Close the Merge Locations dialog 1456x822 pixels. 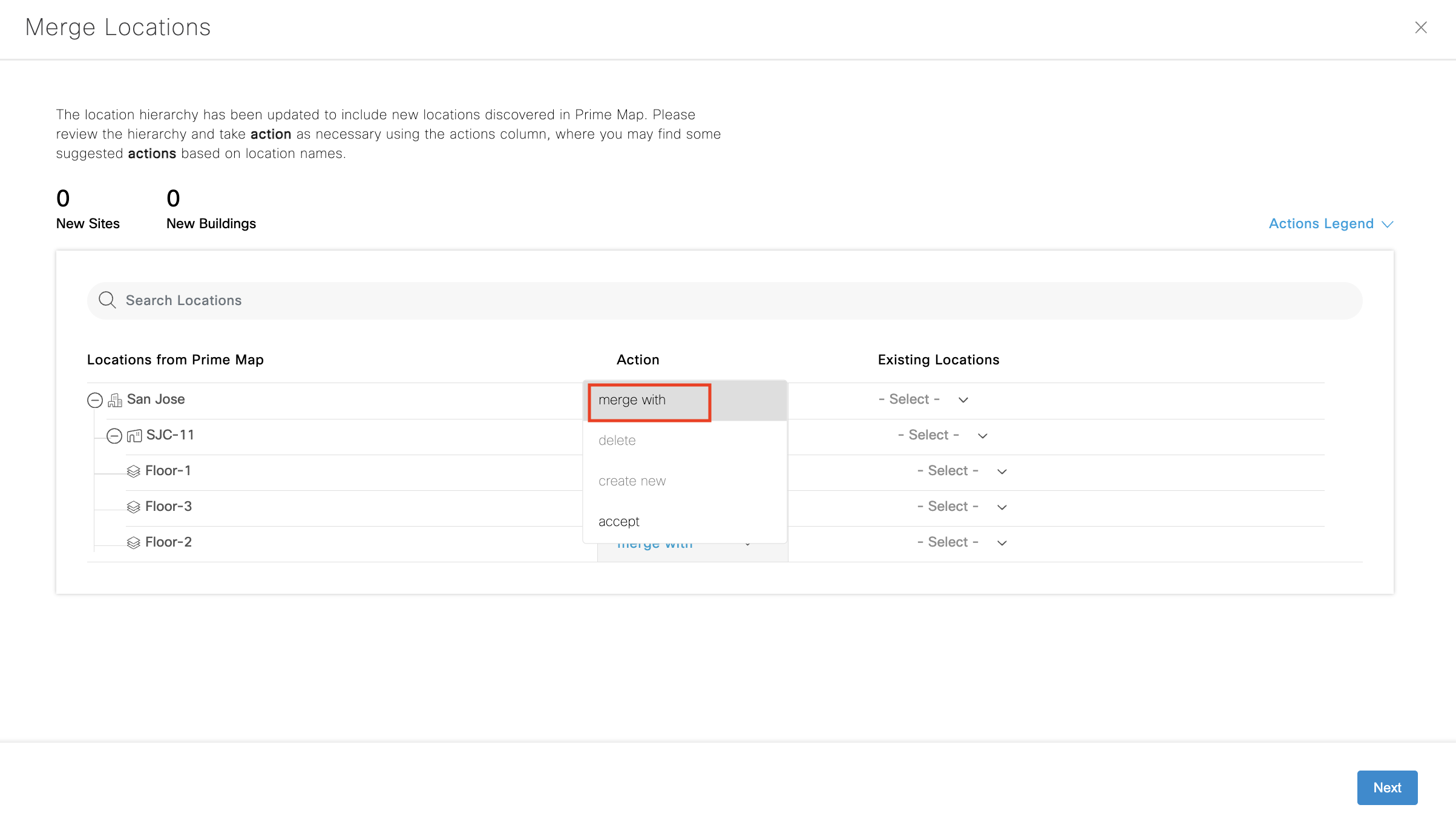pos(1421,28)
